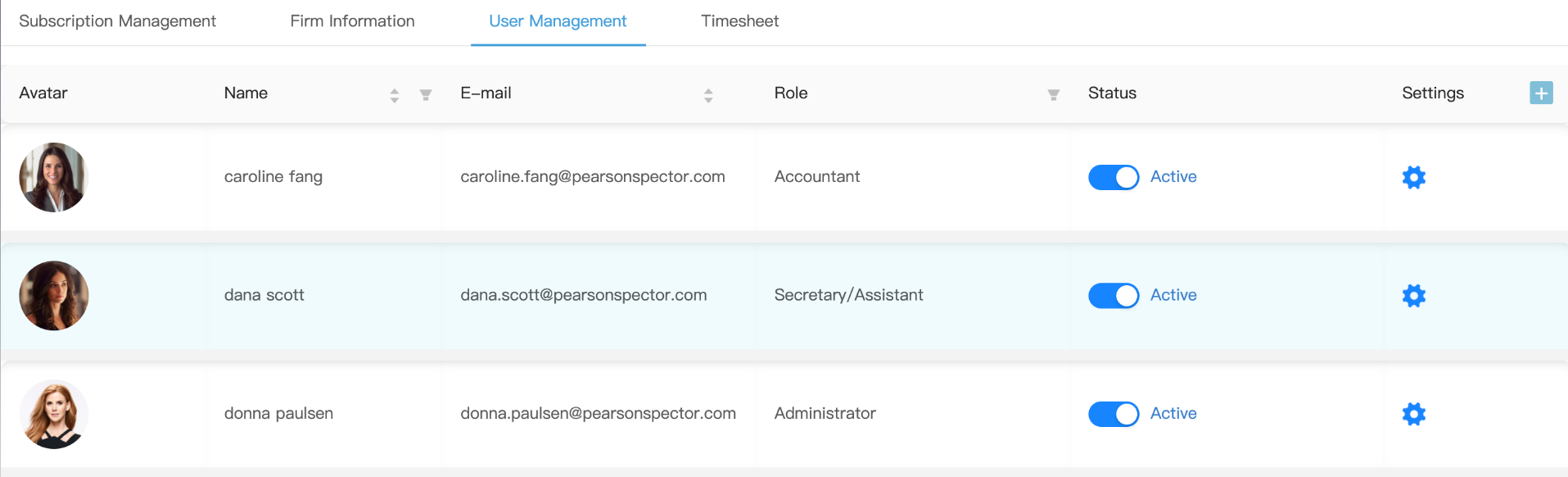Click dana scott's avatar photo

tap(53, 296)
